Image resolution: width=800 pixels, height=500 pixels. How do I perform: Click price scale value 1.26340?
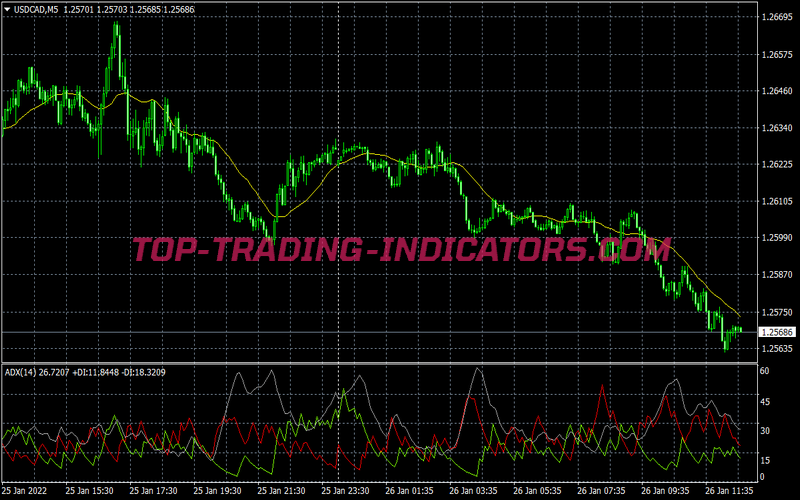click(777, 128)
